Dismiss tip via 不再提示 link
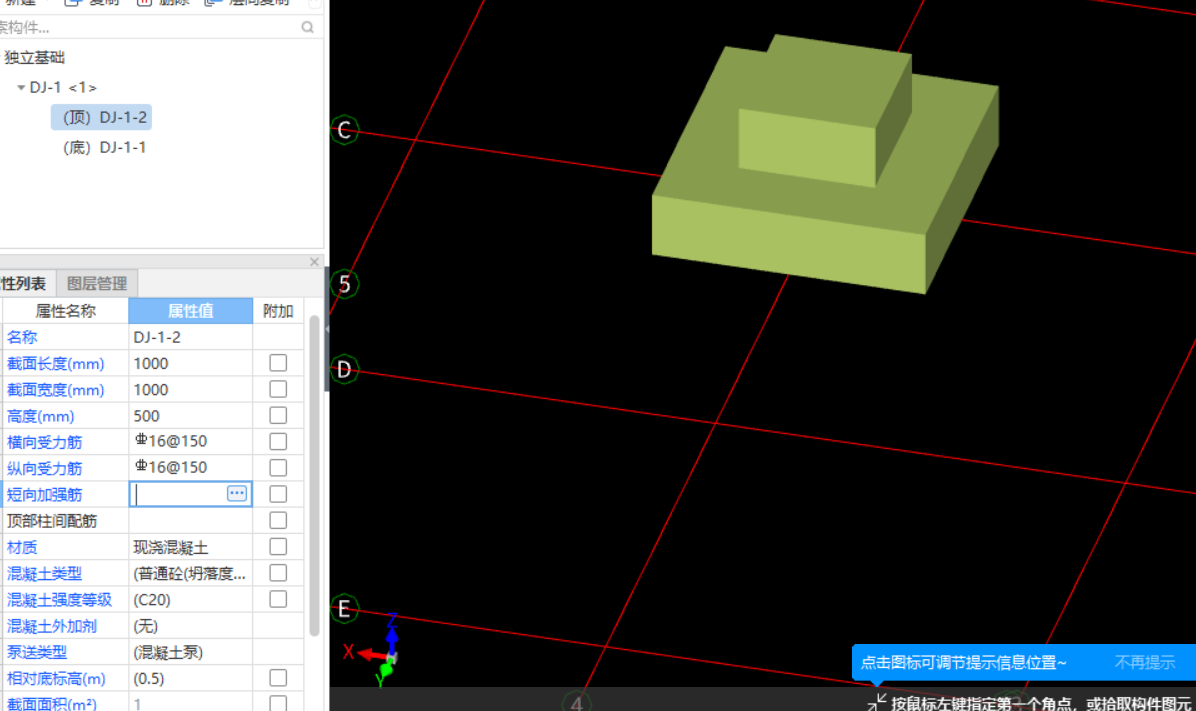The height and width of the screenshot is (711, 1196). coord(1144,662)
